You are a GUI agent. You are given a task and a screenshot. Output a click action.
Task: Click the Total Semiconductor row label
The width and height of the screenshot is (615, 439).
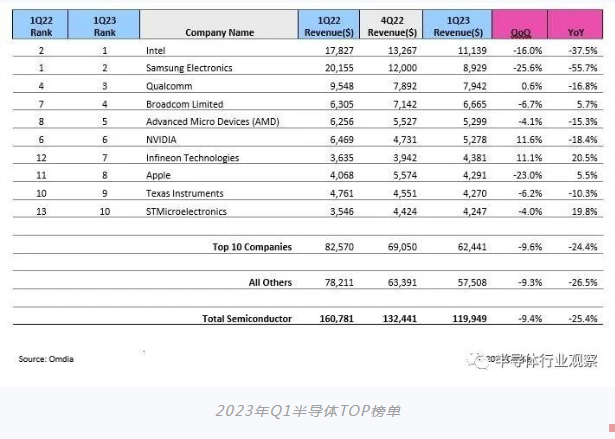click(x=247, y=319)
